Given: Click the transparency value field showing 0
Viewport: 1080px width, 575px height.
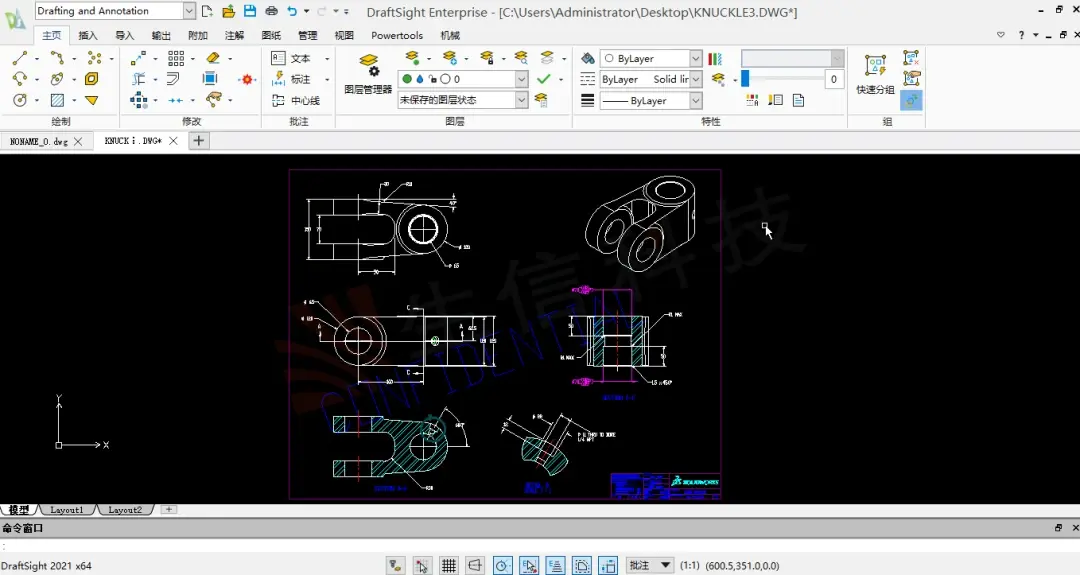Looking at the screenshot, I should pyautogui.click(x=833, y=79).
